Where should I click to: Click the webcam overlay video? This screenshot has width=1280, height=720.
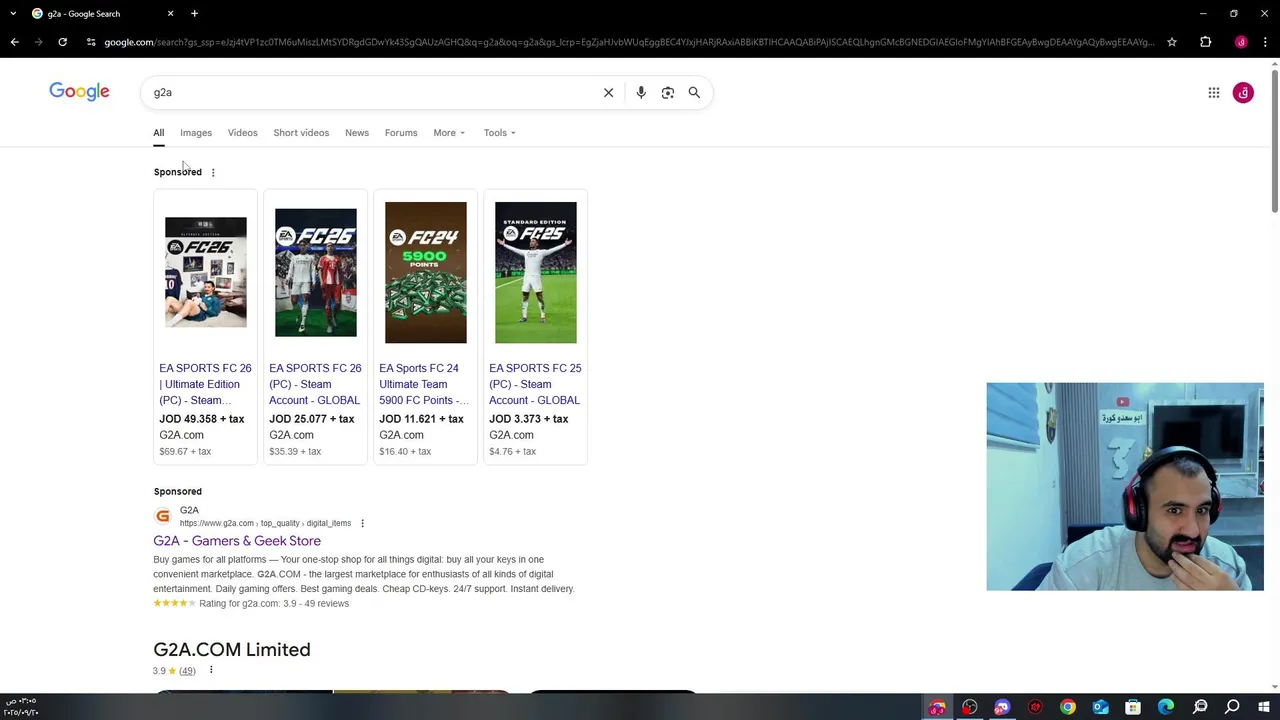[x=1125, y=487]
